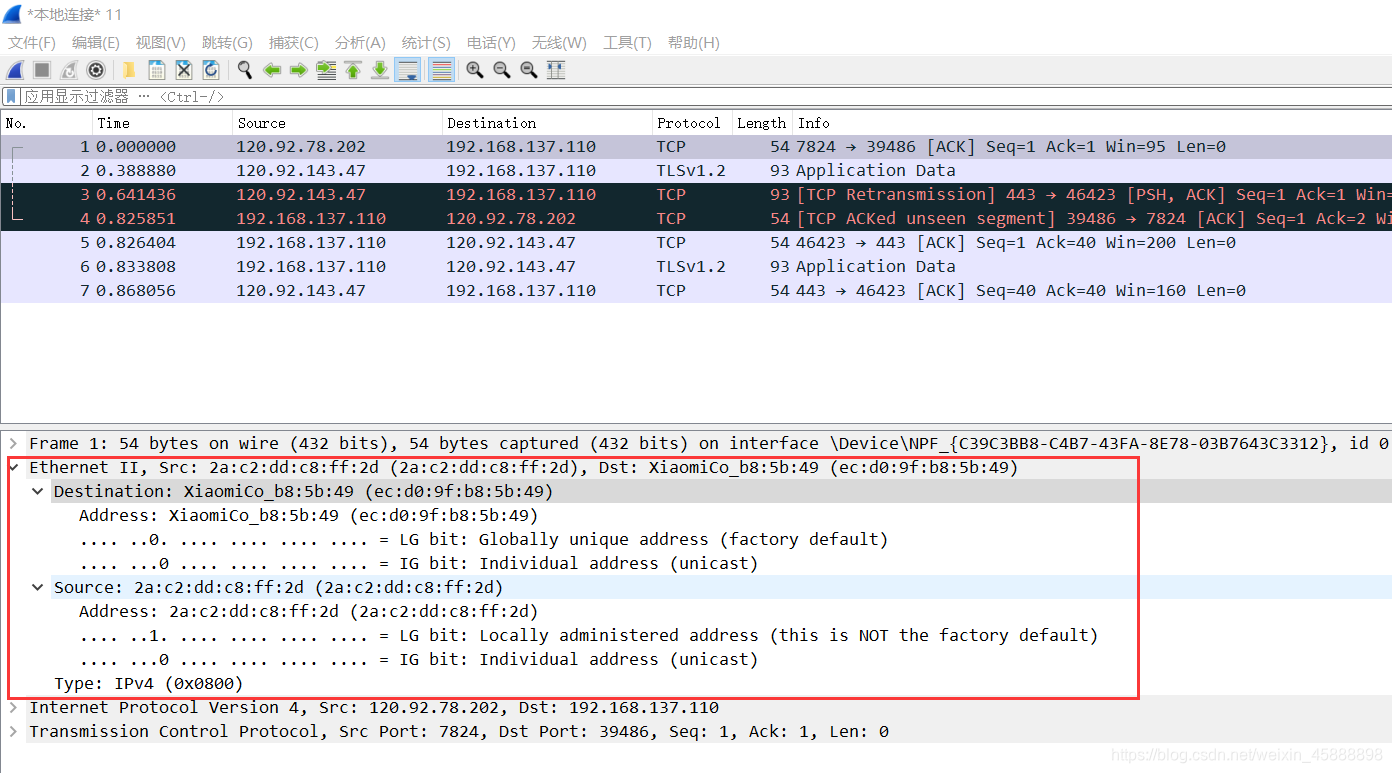Screen dimensions: 1392x773
Task: Find a packet with the magnifier icon
Action: click(245, 70)
